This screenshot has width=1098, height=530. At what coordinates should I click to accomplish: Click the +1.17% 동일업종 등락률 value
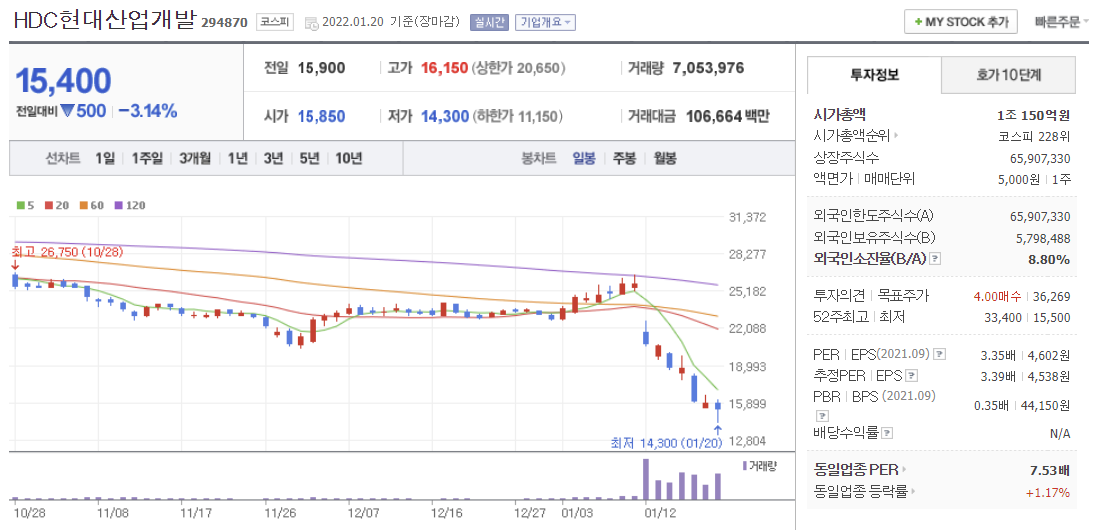pyautogui.click(x=1048, y=492)
